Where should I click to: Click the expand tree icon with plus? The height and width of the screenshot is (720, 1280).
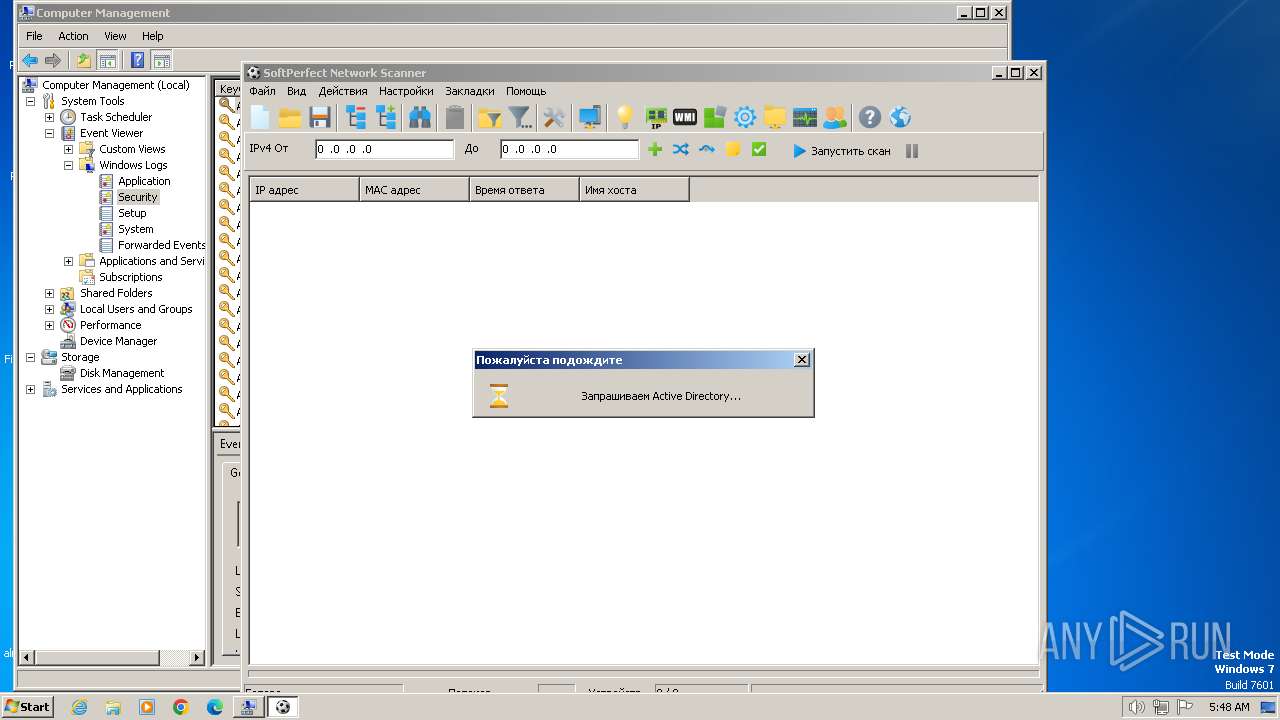(x=386, y=118)
